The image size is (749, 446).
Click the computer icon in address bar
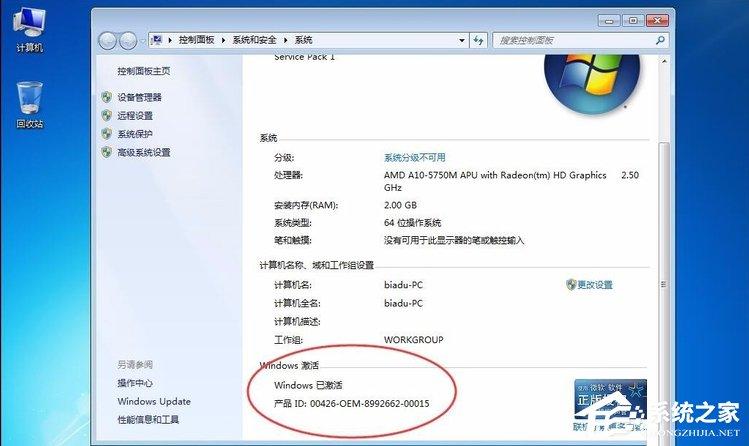(156, 40)
